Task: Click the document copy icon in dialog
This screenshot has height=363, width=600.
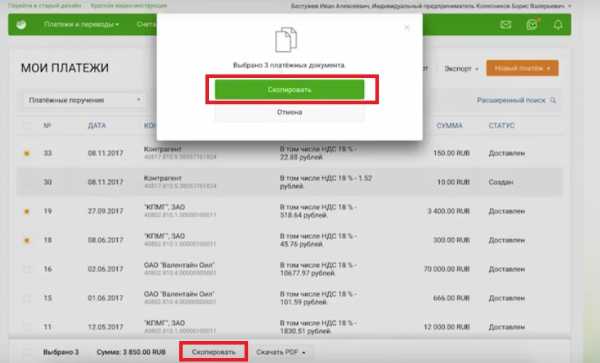Action: [x=286, y=40]
